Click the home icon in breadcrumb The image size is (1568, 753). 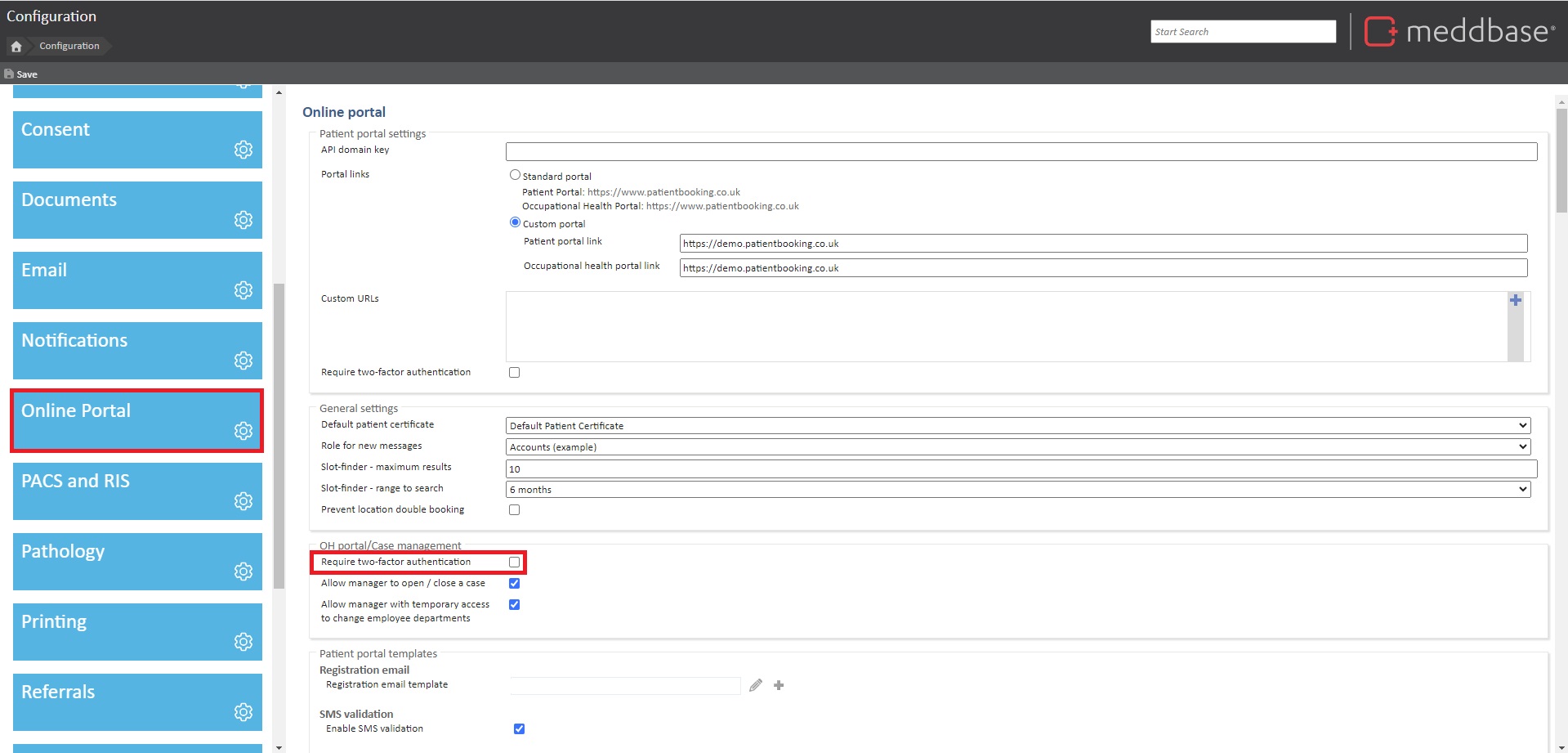[16, 47]
